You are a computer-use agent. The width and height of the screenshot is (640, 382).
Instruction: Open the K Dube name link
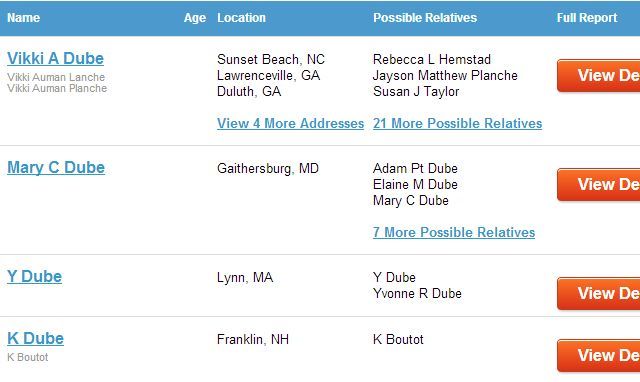click(36, 338)
